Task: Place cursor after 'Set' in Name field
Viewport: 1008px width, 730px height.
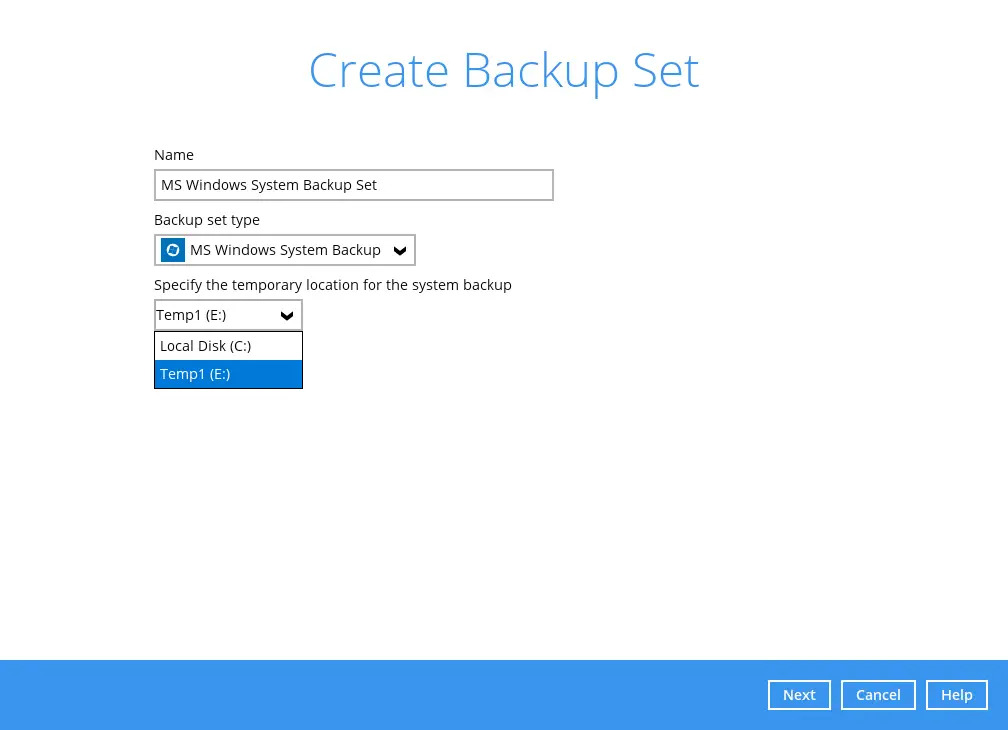Action: click(378, 185)
